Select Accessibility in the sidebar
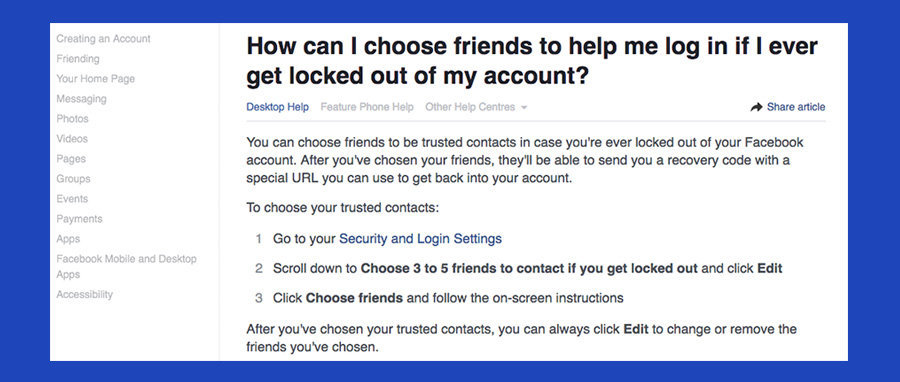 [84, 295]
